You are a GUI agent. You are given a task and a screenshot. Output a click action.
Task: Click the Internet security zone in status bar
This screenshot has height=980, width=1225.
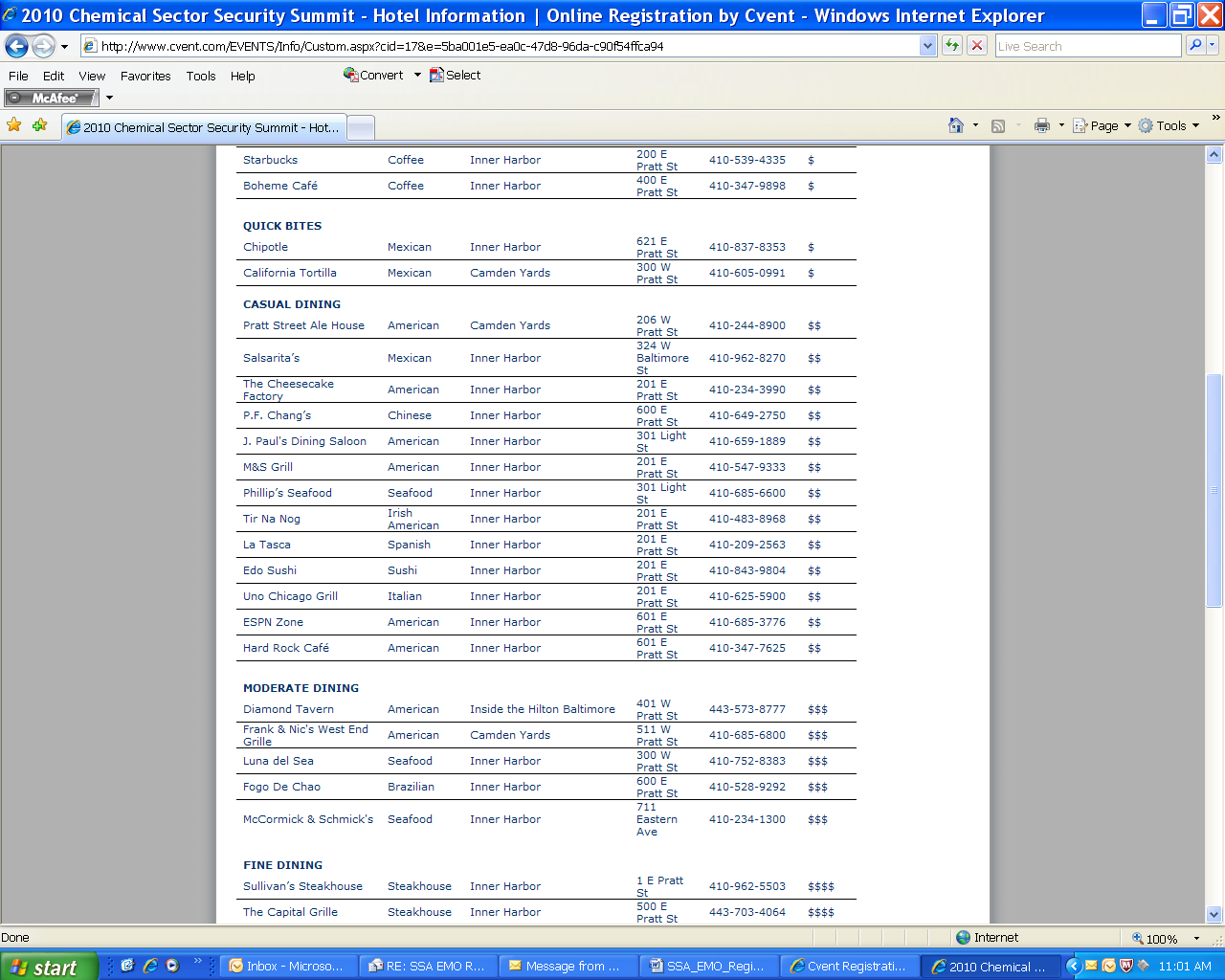point(988,938)
